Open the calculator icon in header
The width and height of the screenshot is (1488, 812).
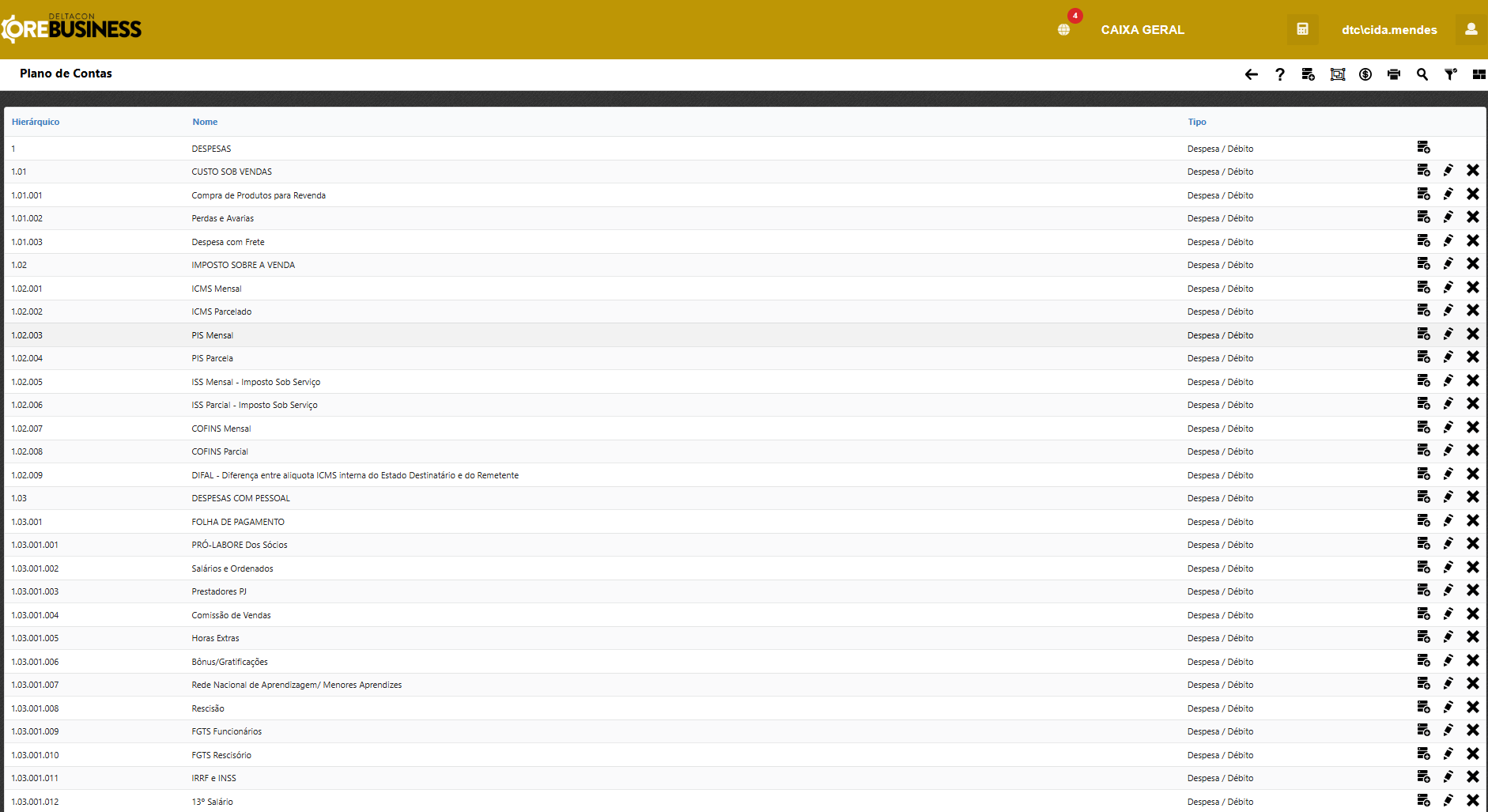[1302, 29]
